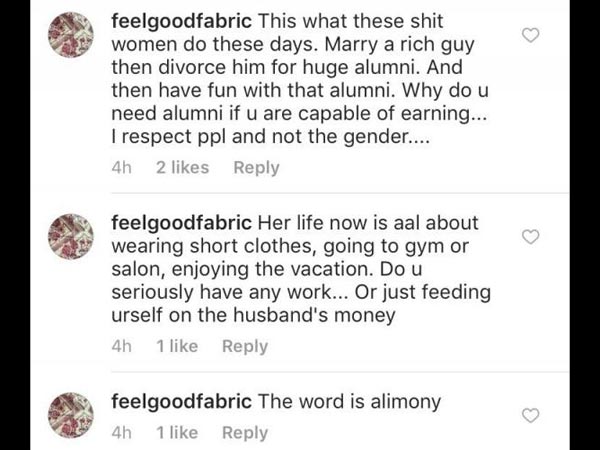Viewport: 600px width, 450px height.
Task: Open the profile picture beside the short clothes comment
Action: [x=71, y=236]
